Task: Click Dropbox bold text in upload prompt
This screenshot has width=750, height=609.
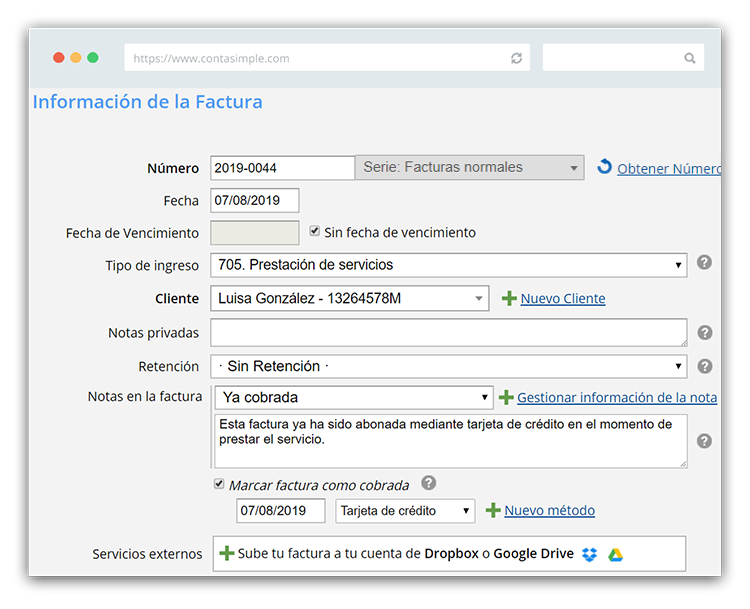Action: [x=451, y=554]
